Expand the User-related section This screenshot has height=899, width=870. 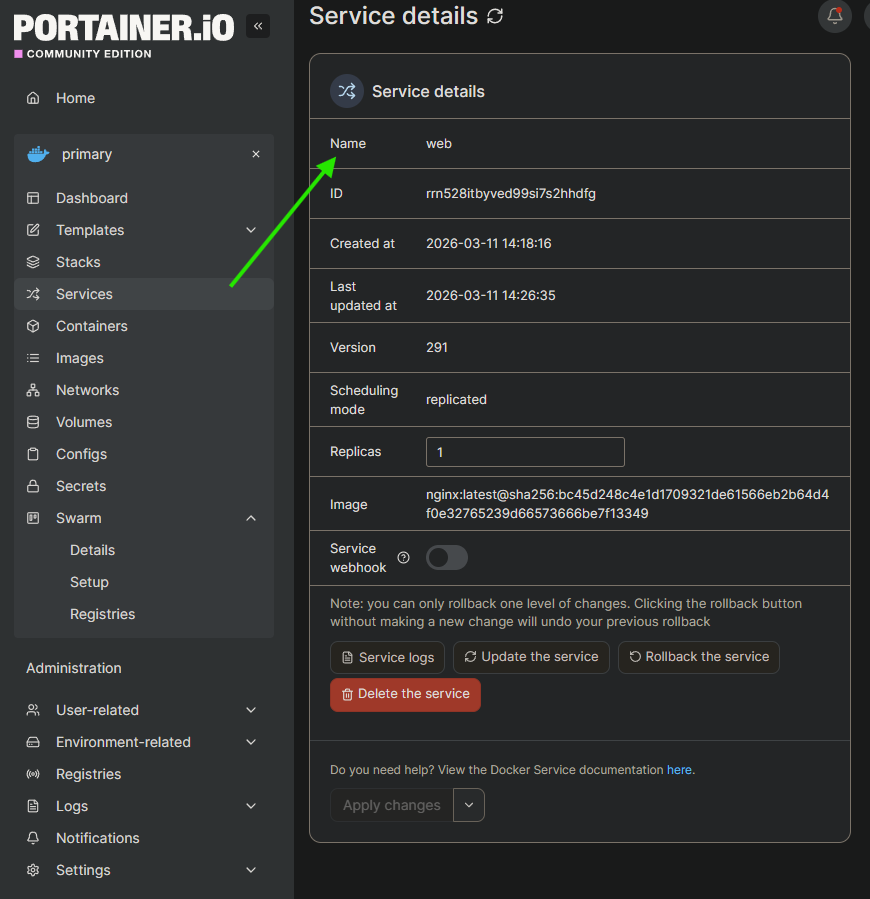pyautogui.click(x=251, y=710)
